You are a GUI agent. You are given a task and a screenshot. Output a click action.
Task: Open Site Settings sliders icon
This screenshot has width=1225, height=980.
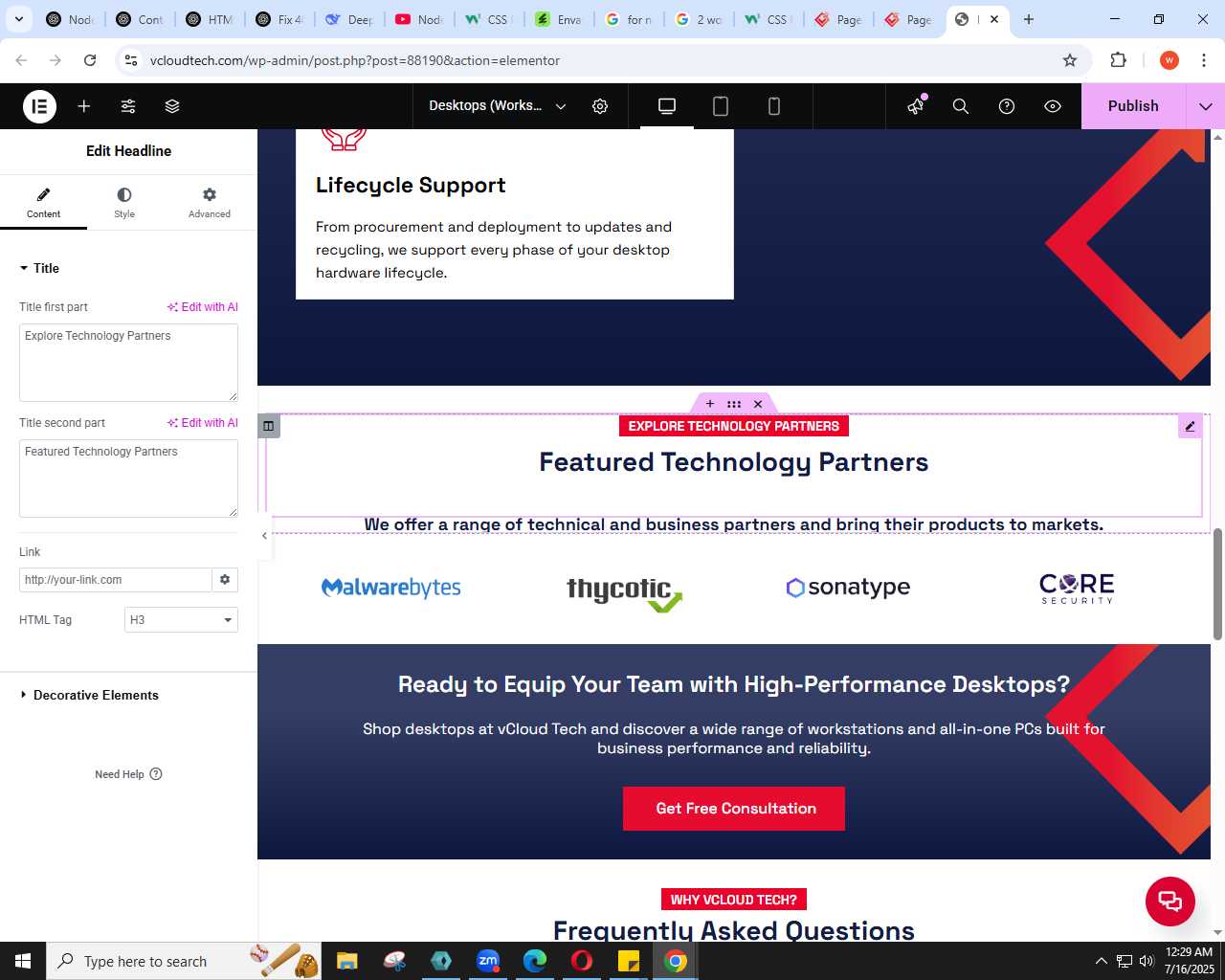[x=128, y=106]
